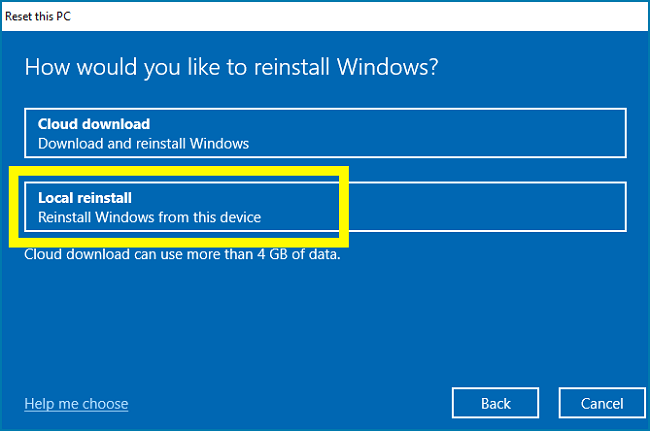Click the yellow highlight box border
The height and width of the screenshot is (431, 650).
click(12, 207)
